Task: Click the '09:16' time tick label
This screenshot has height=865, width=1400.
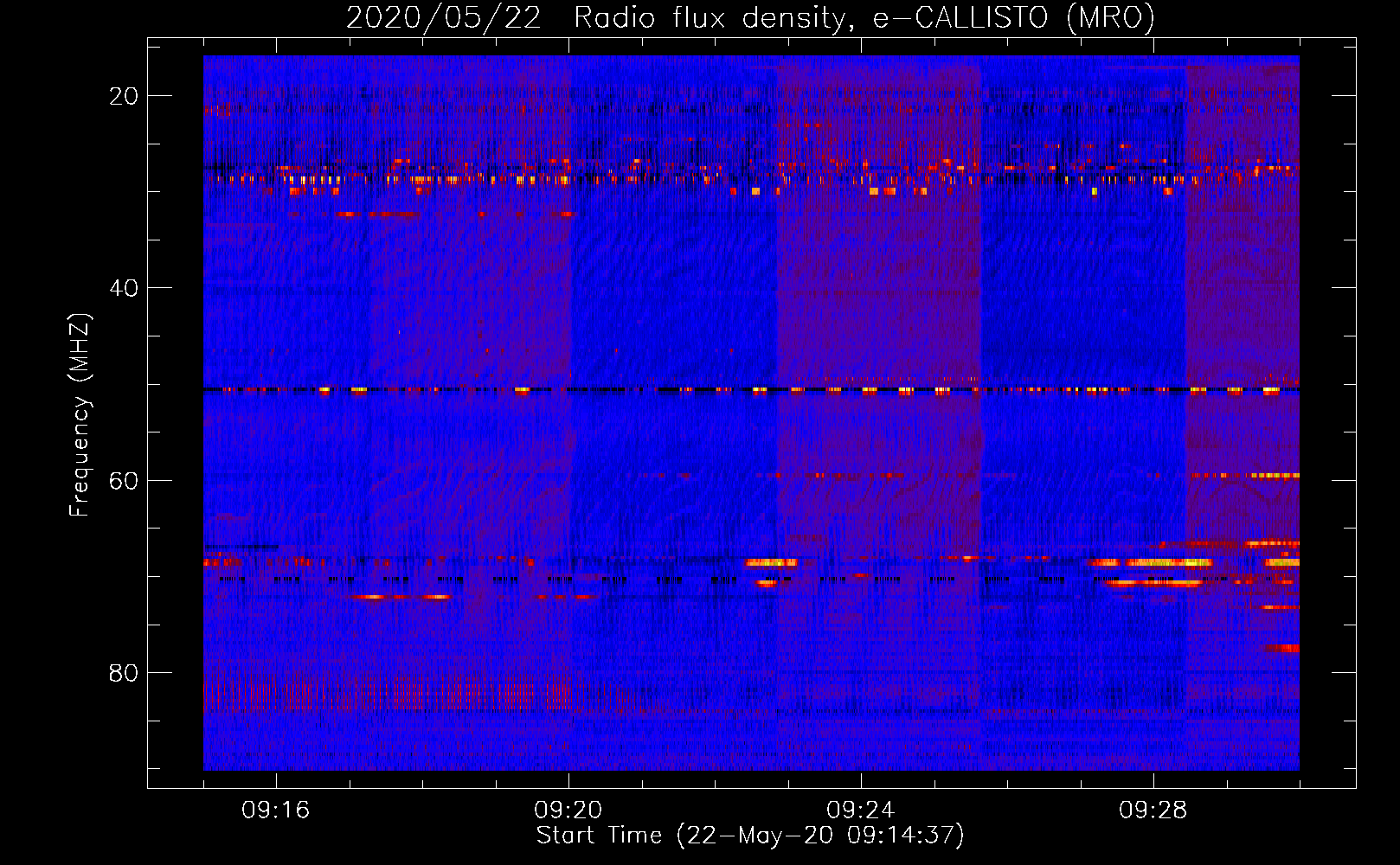Action: pos(276,811)
